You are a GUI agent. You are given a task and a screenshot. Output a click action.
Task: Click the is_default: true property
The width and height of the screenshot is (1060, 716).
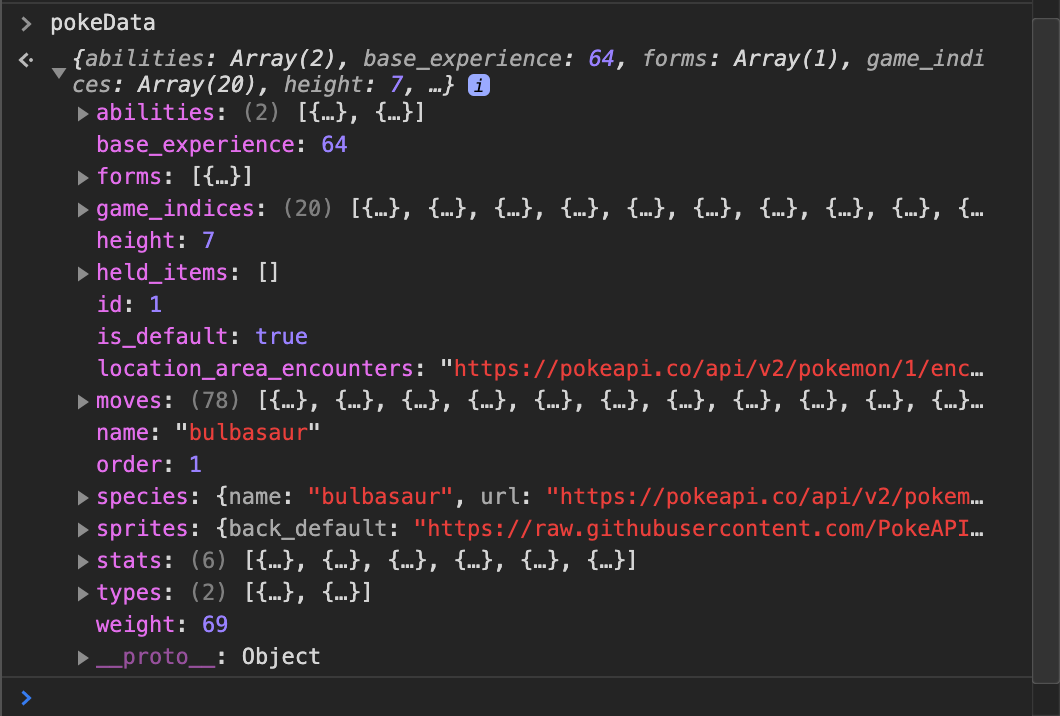coord(202,336)
